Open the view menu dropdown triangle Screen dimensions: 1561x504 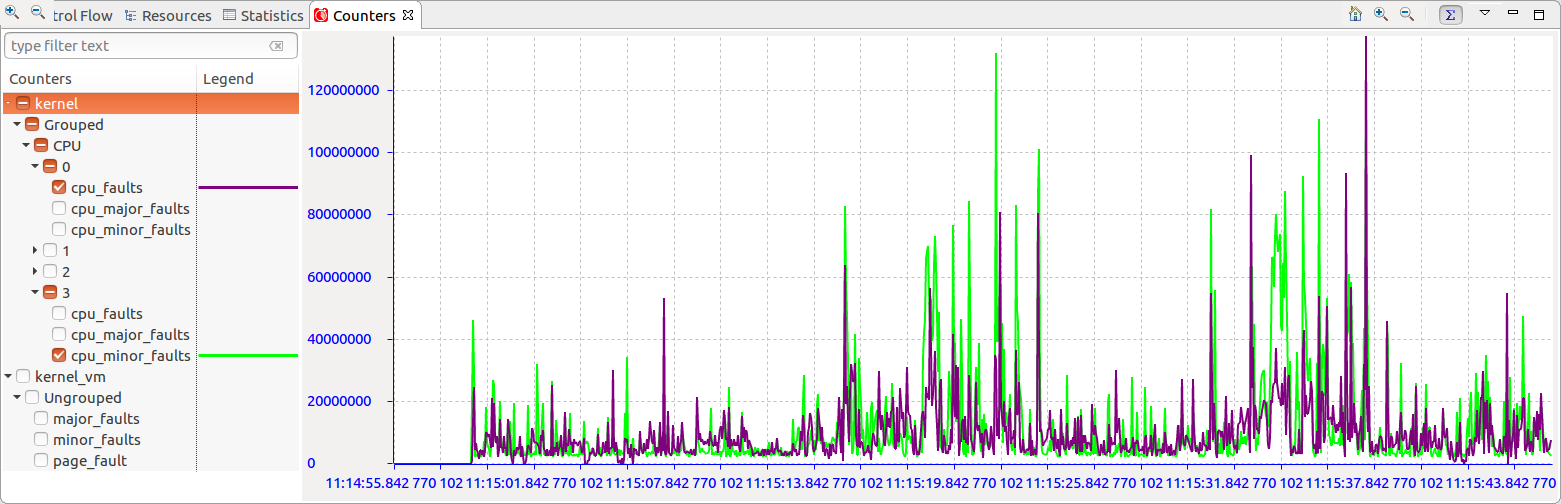pyautogui.click(x=1485, y=14)
